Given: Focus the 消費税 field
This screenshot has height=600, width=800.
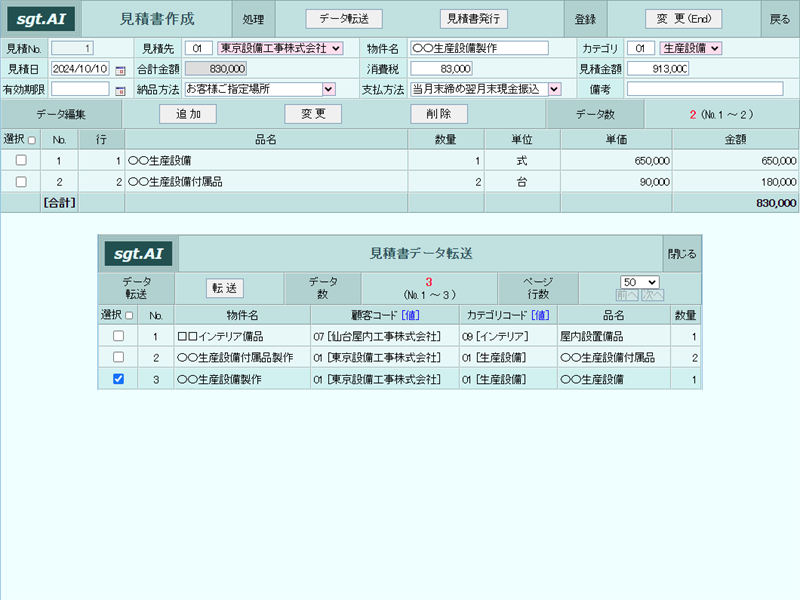Looking at the screenshot, I should click(441, 69).
